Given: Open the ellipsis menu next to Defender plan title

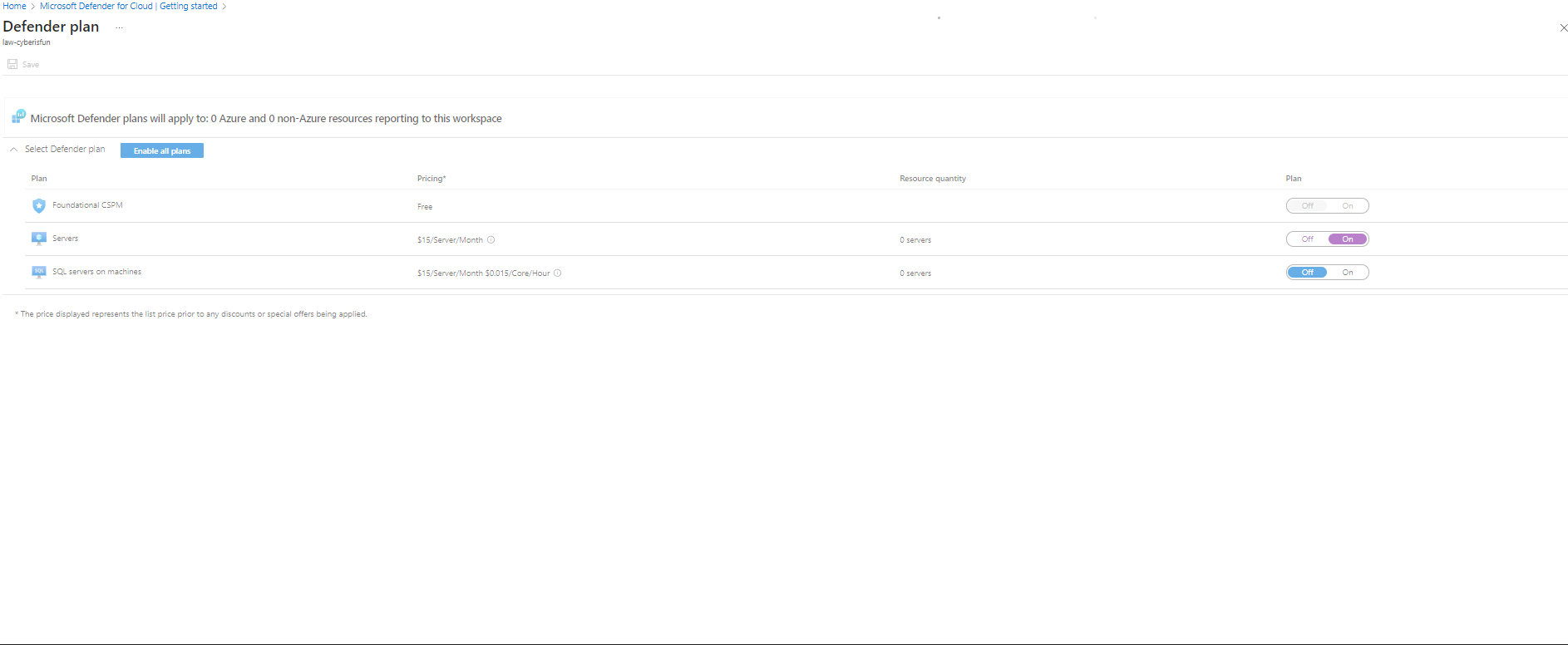Looking at the screenshot, I should (119, 27).
